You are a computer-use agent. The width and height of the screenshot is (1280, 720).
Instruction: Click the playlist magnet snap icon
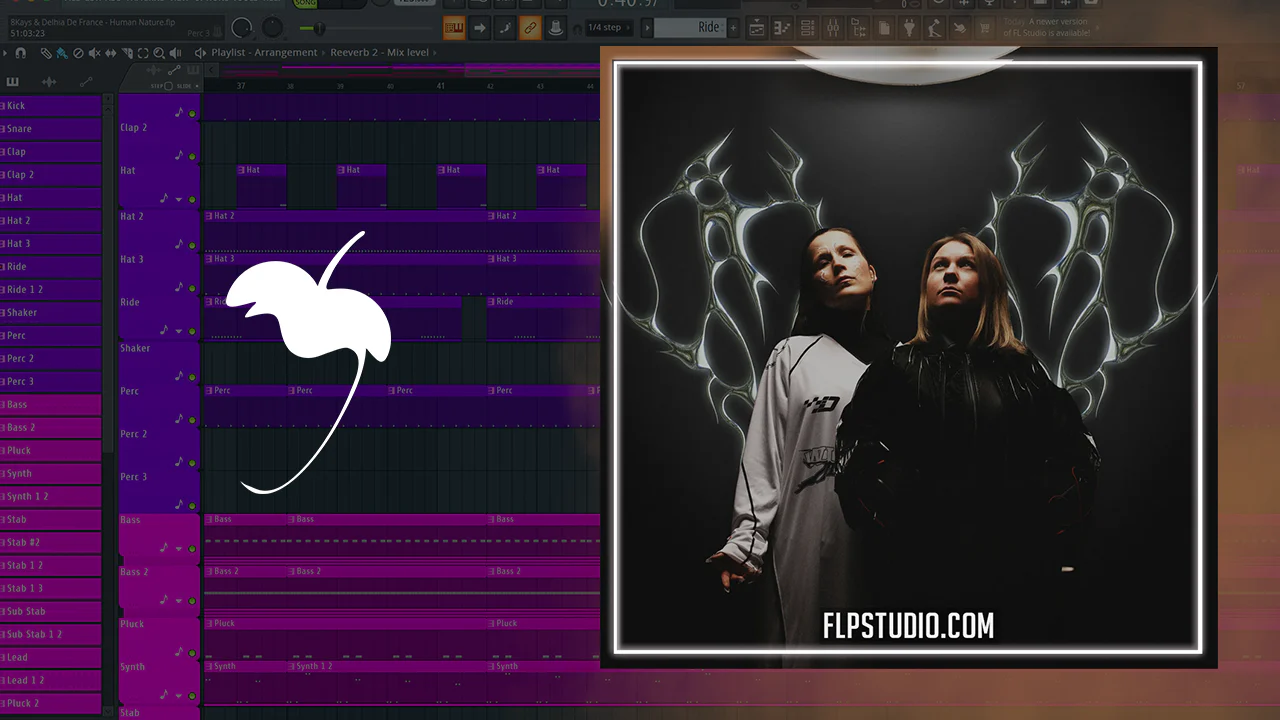pyautogui.click(x=20, y=53)
